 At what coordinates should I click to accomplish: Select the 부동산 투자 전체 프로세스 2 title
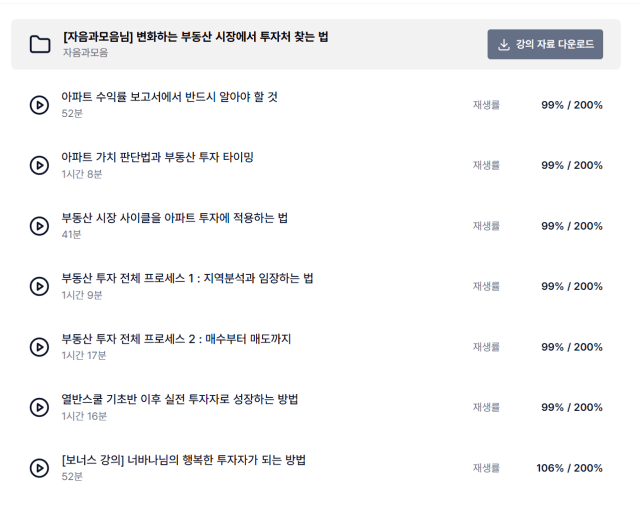tap(176, 338)
